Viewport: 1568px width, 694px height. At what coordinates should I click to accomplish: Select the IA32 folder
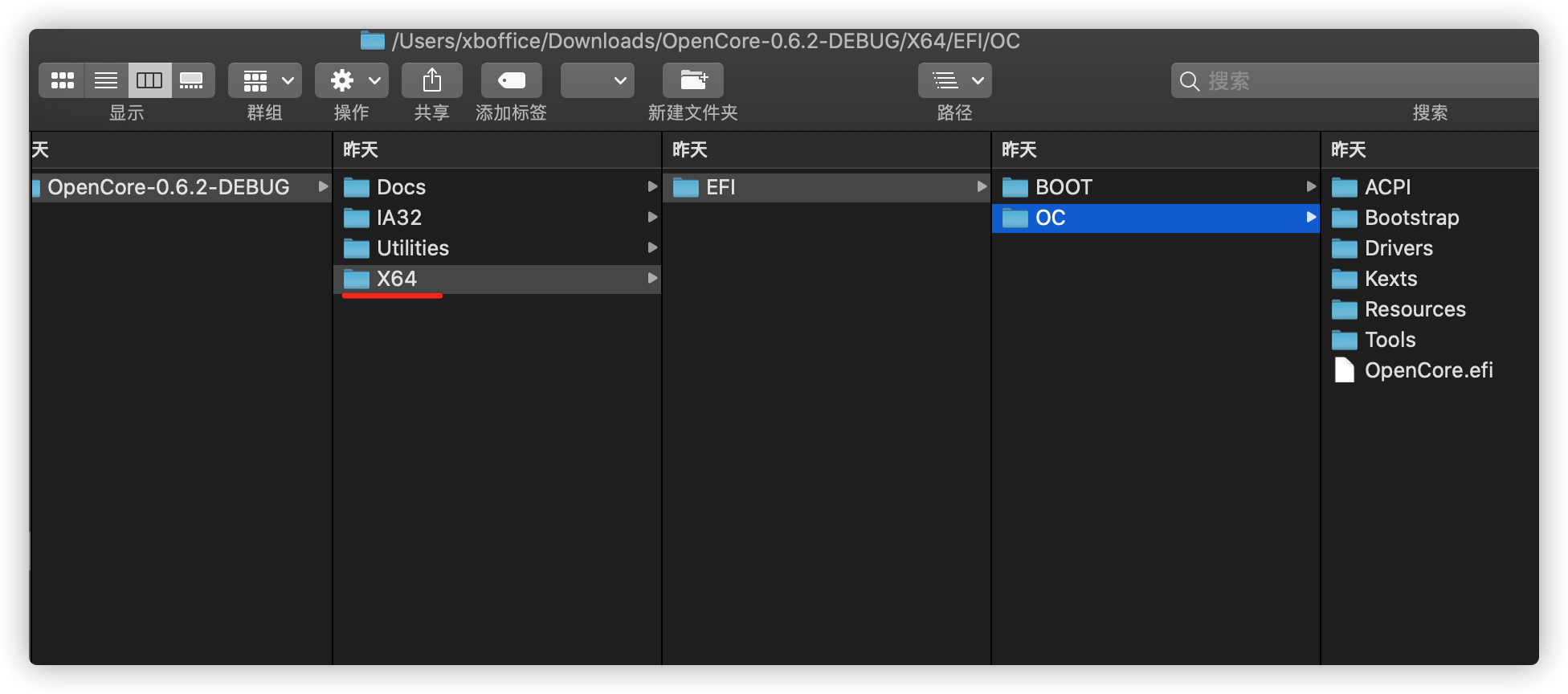pyautogui.click(x=497, y=218)
